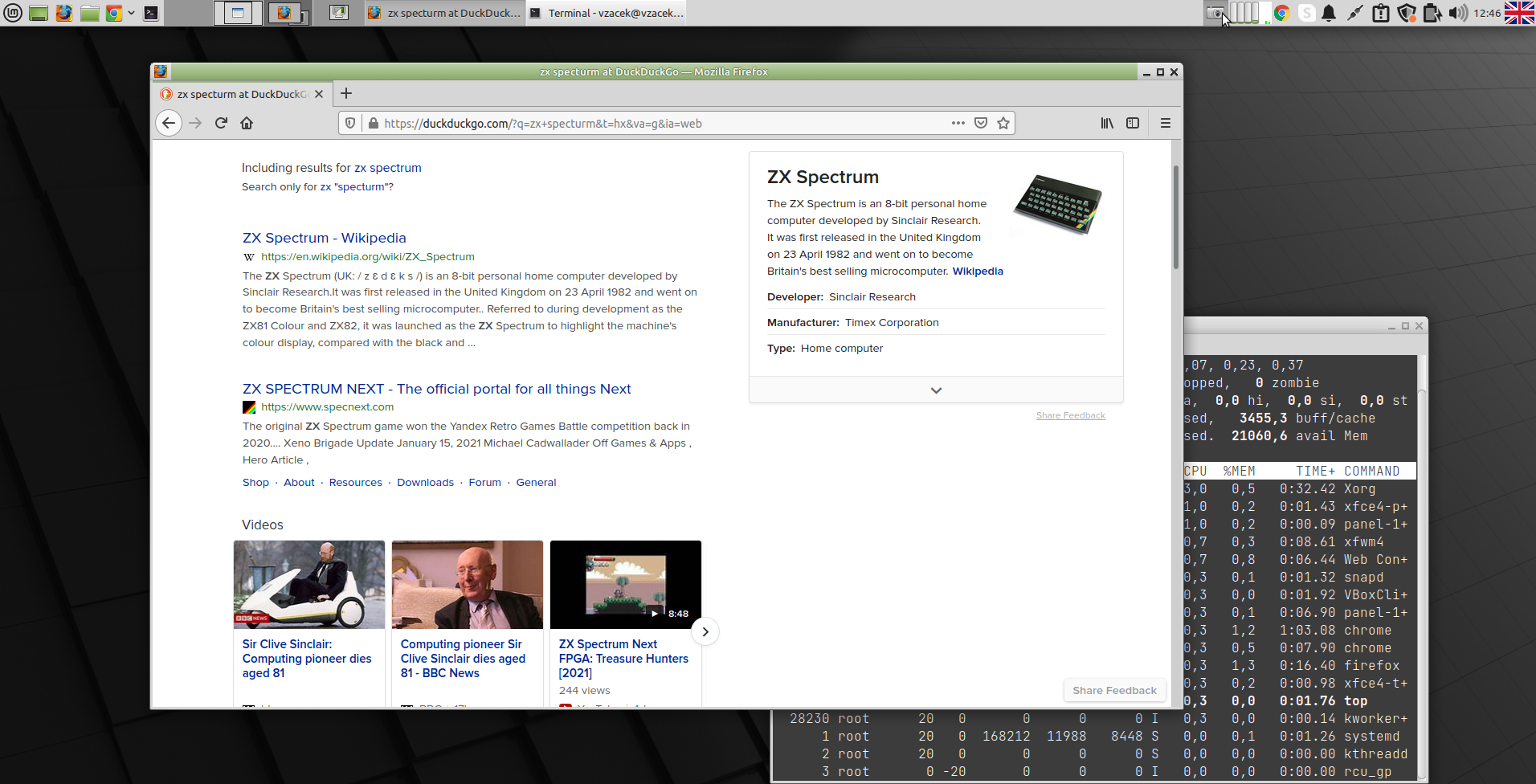Show next videos with carousel arrow
The image size is (1536, 784).
click(705, 631)
